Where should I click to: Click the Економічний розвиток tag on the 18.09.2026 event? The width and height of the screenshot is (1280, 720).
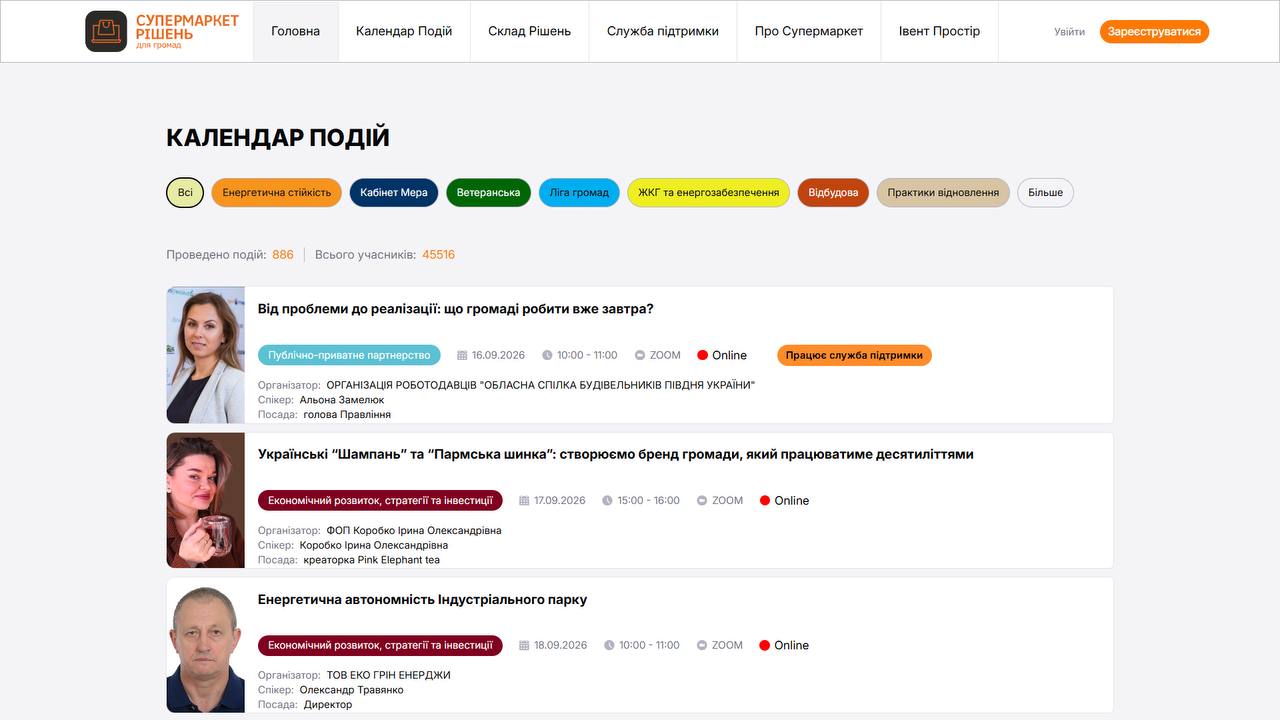(380, 645)
